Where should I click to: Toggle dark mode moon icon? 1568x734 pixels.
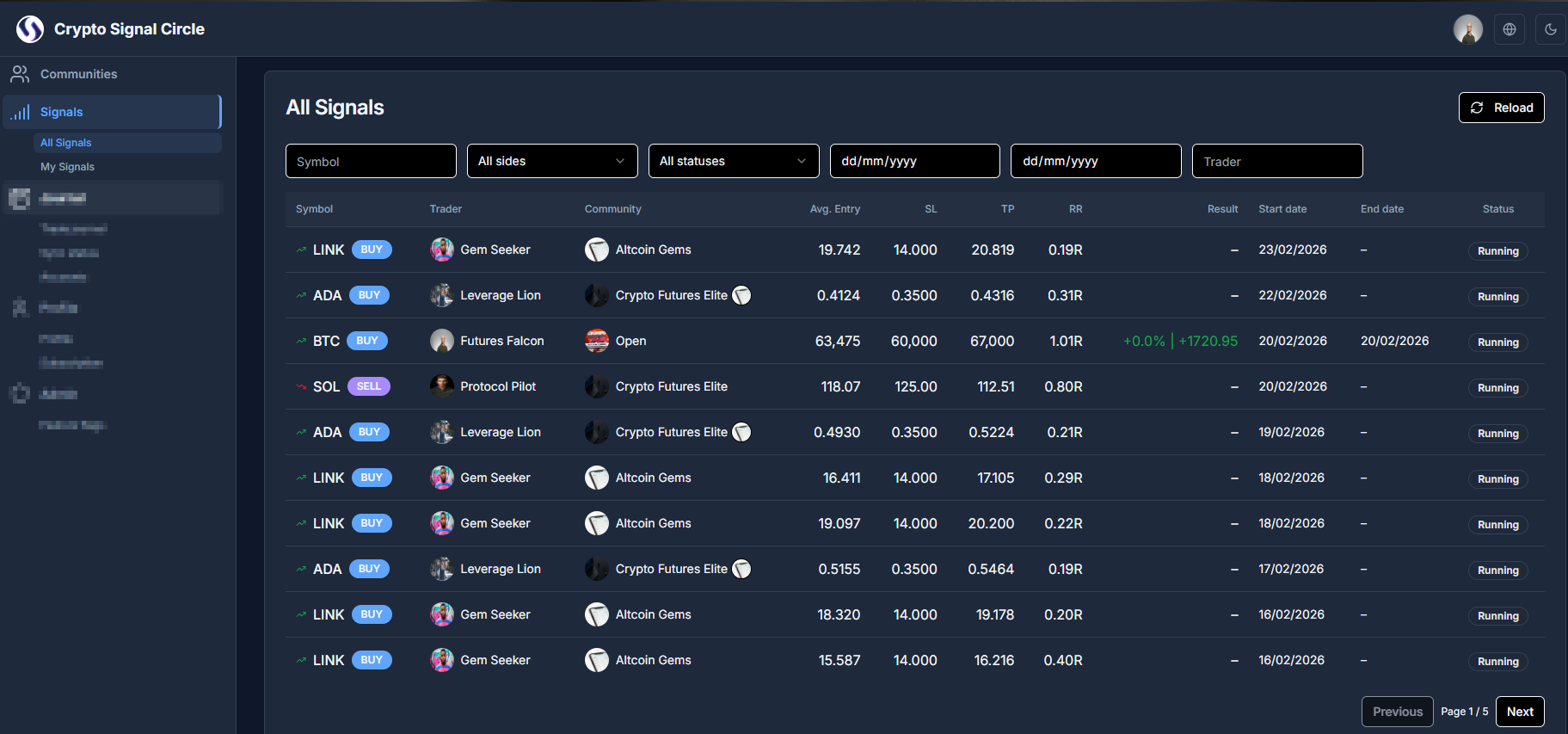[1550, 29]
